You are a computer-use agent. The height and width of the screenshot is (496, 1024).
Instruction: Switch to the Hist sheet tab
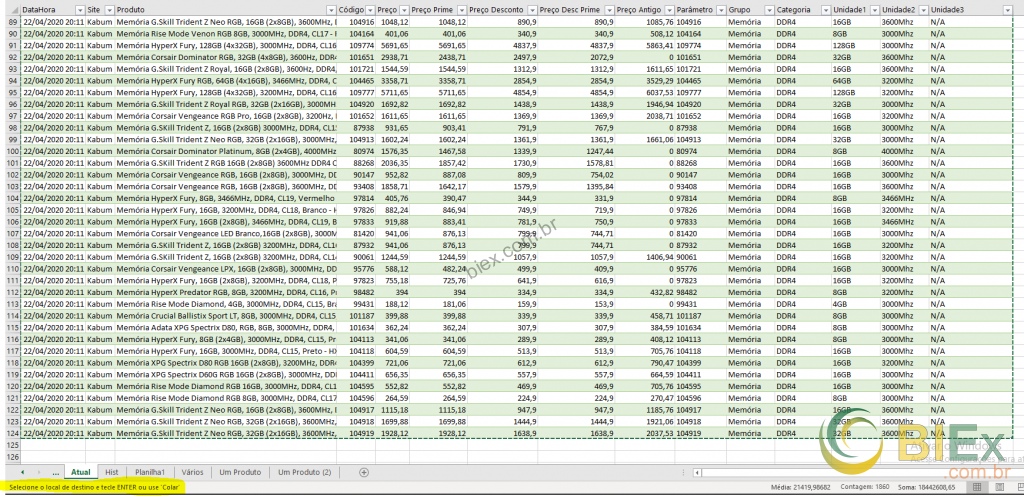(x=112, y=472)
